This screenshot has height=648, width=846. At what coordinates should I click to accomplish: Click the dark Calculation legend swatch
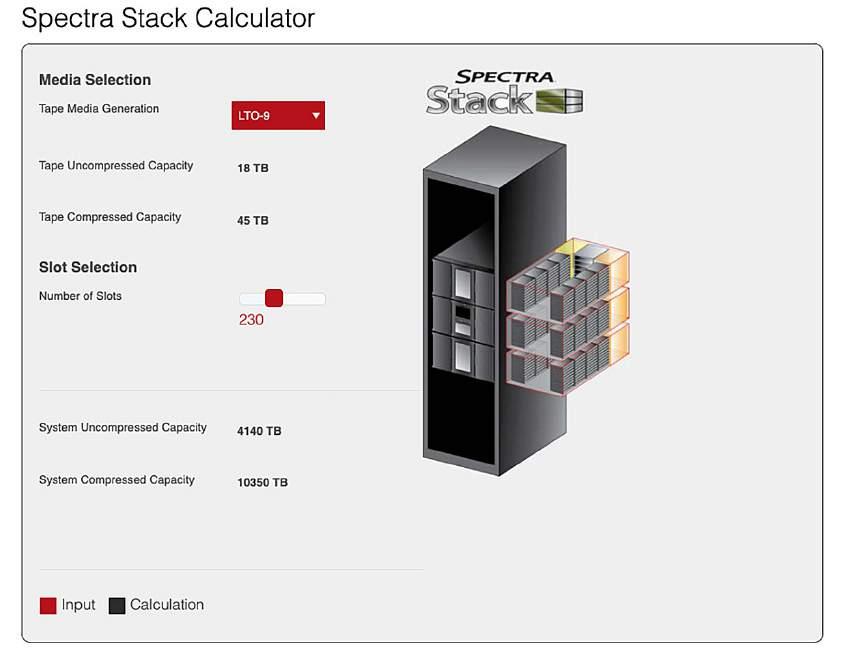tap(117, 605)
